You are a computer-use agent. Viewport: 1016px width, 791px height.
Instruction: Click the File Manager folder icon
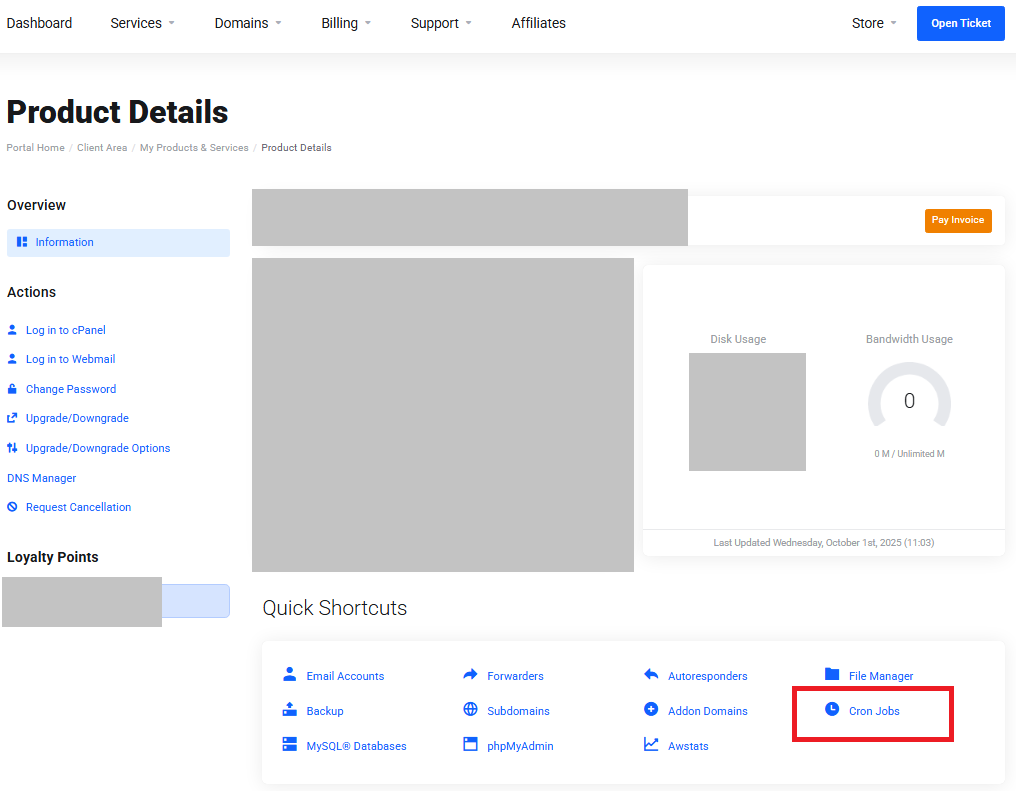pyautogui.click(x=832, y=674)
